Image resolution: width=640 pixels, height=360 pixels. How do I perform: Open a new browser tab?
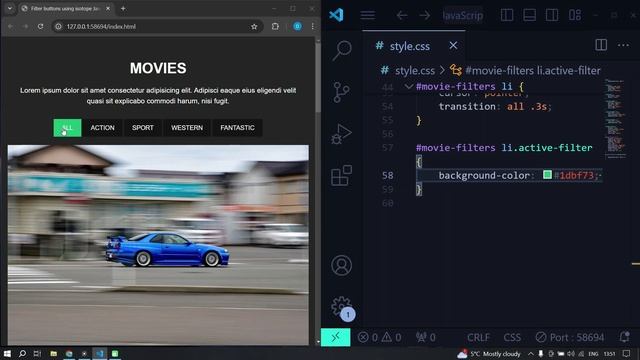[123, 9]
